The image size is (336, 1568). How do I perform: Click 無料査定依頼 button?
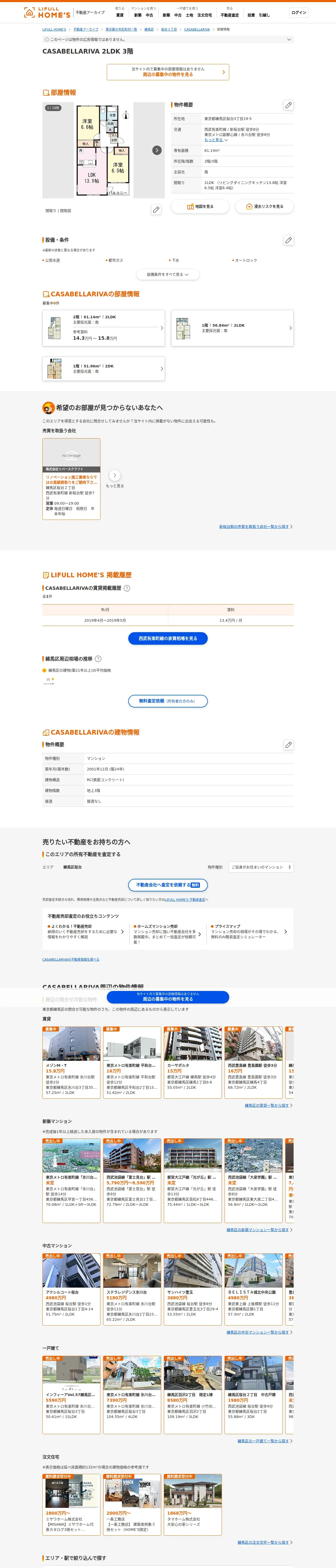click(x=168, y=701)
